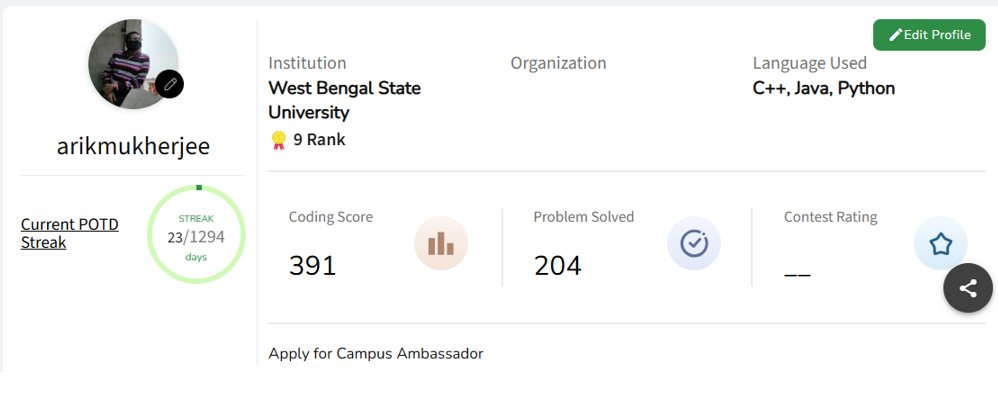
Task: Click the Contest Rating star icon
Action: (940, 243)
